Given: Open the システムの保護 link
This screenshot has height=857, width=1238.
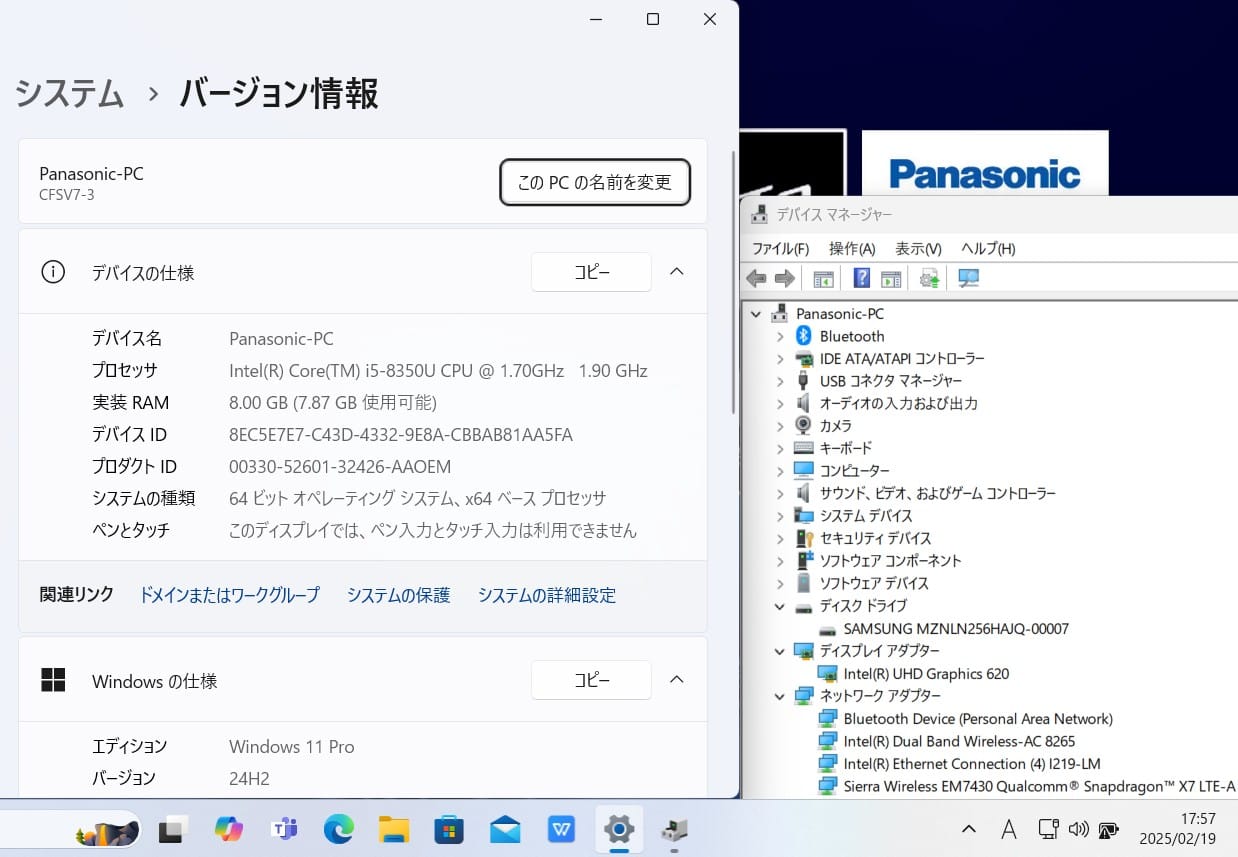Looking at the screenshot, I should click(x=398, y=595).
